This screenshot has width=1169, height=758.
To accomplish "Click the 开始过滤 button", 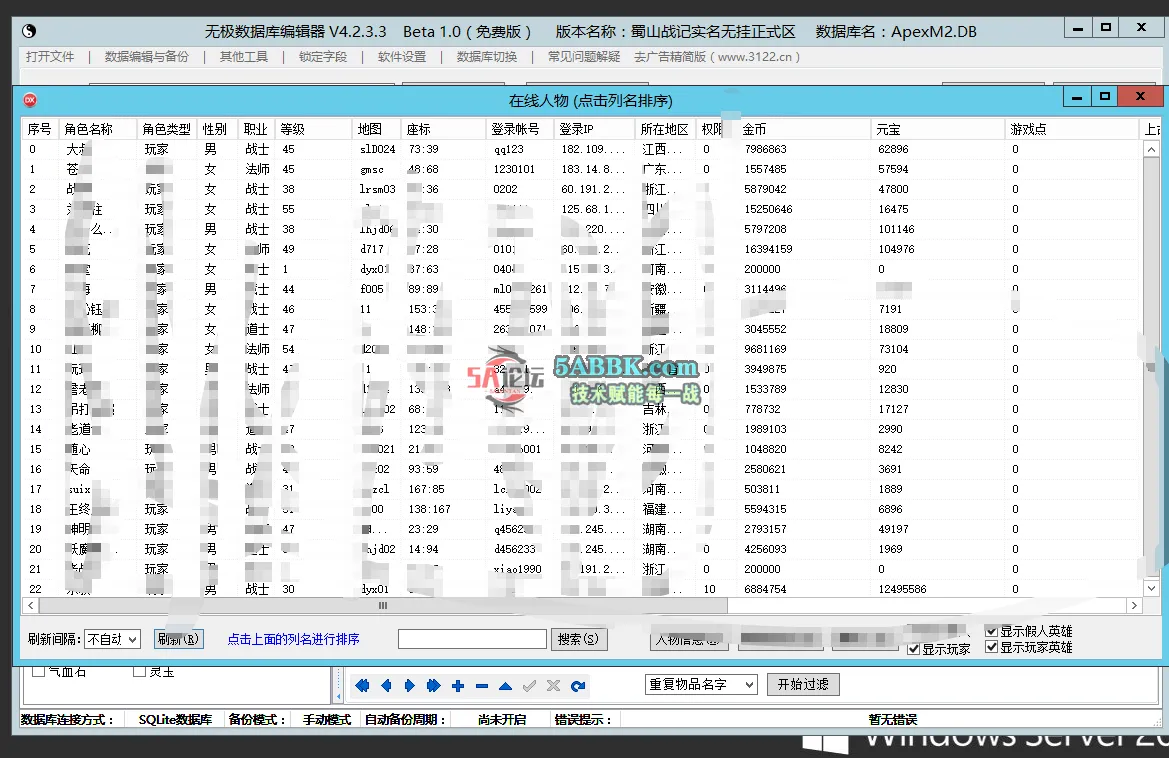I will tap(803, 685).
